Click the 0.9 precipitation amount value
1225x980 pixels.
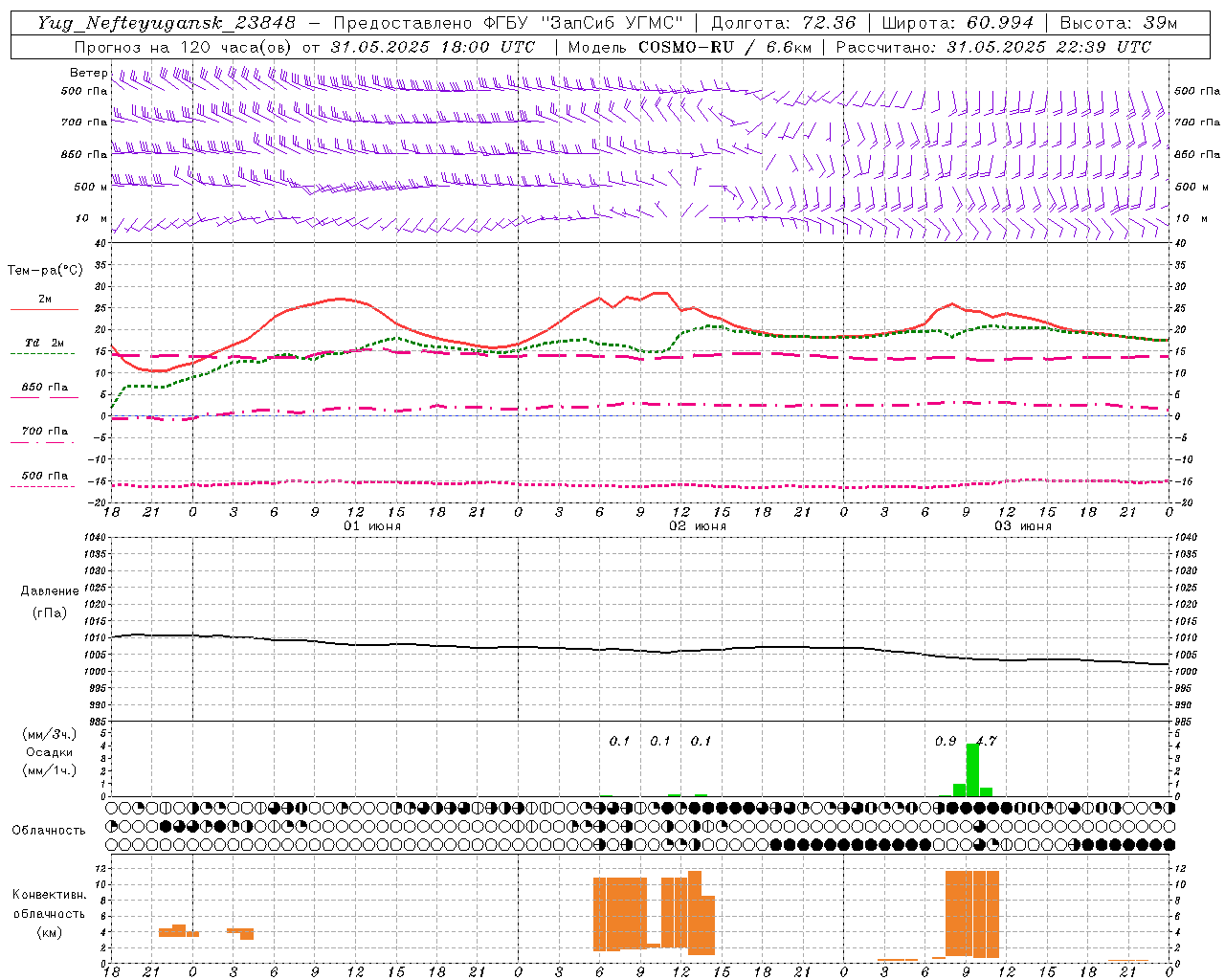[x=946, y=741]
